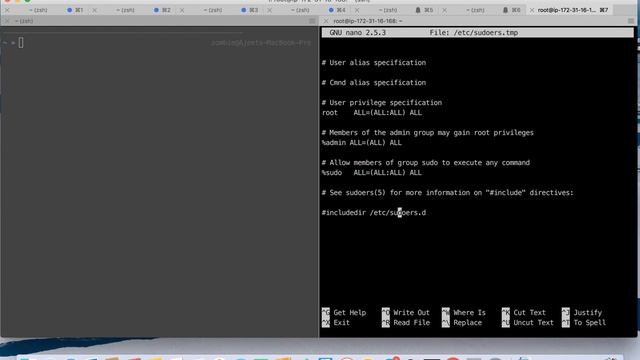
Task: Click the '# User privilege specification' line
Action: click(382, 102)
